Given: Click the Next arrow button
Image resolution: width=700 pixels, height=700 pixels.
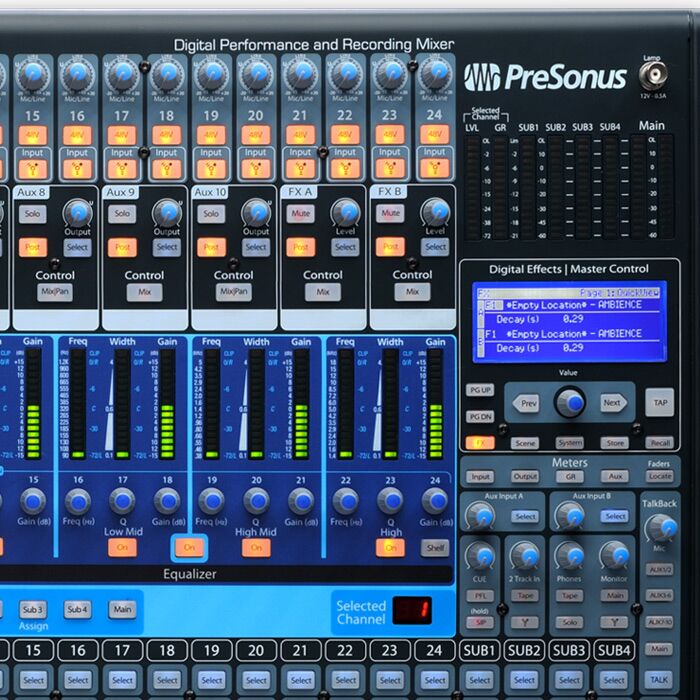Looking at the screenshot, I should pyautogui.click(x=613, y=403).
